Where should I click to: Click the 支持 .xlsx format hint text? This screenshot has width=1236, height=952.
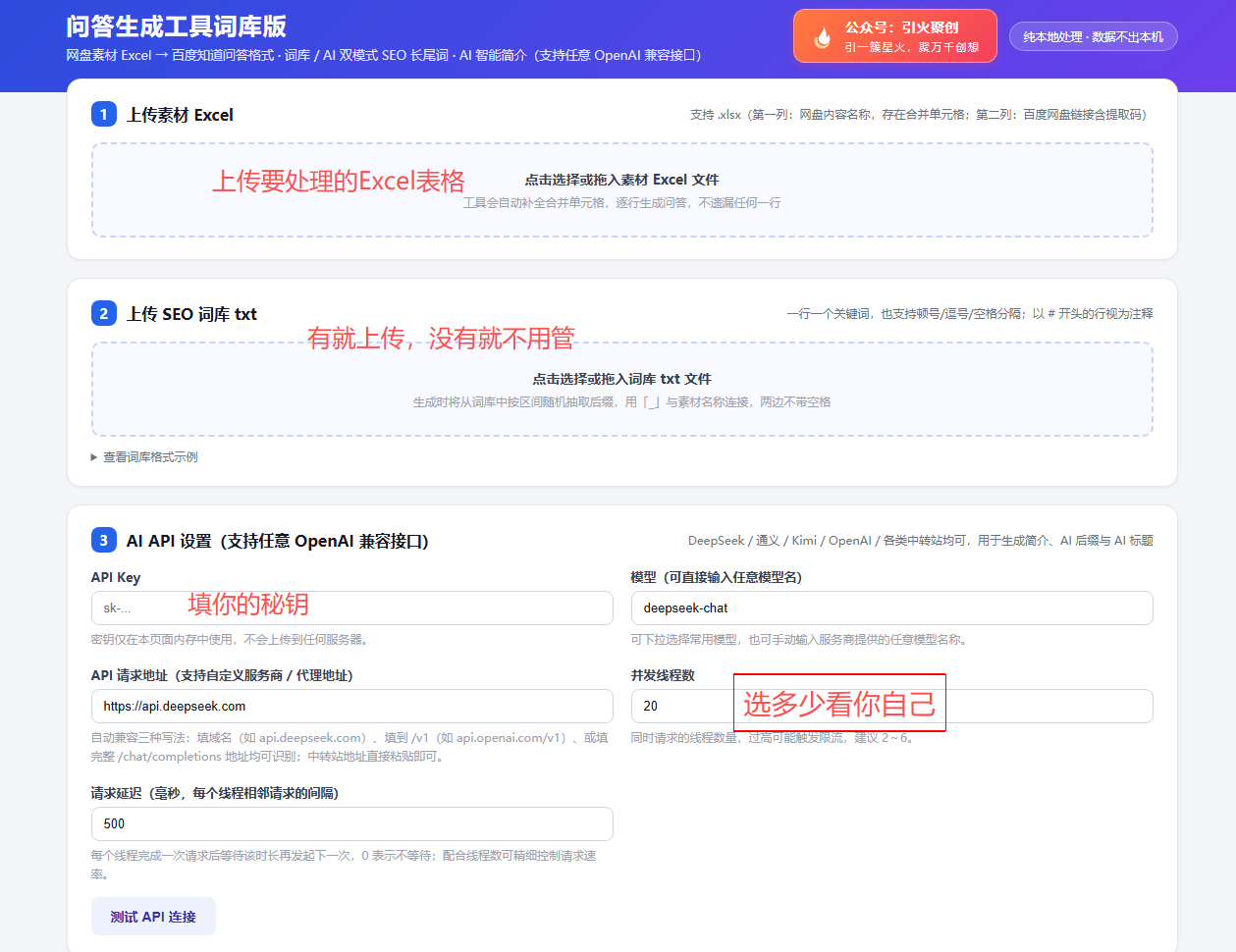[x=921, y=115]
